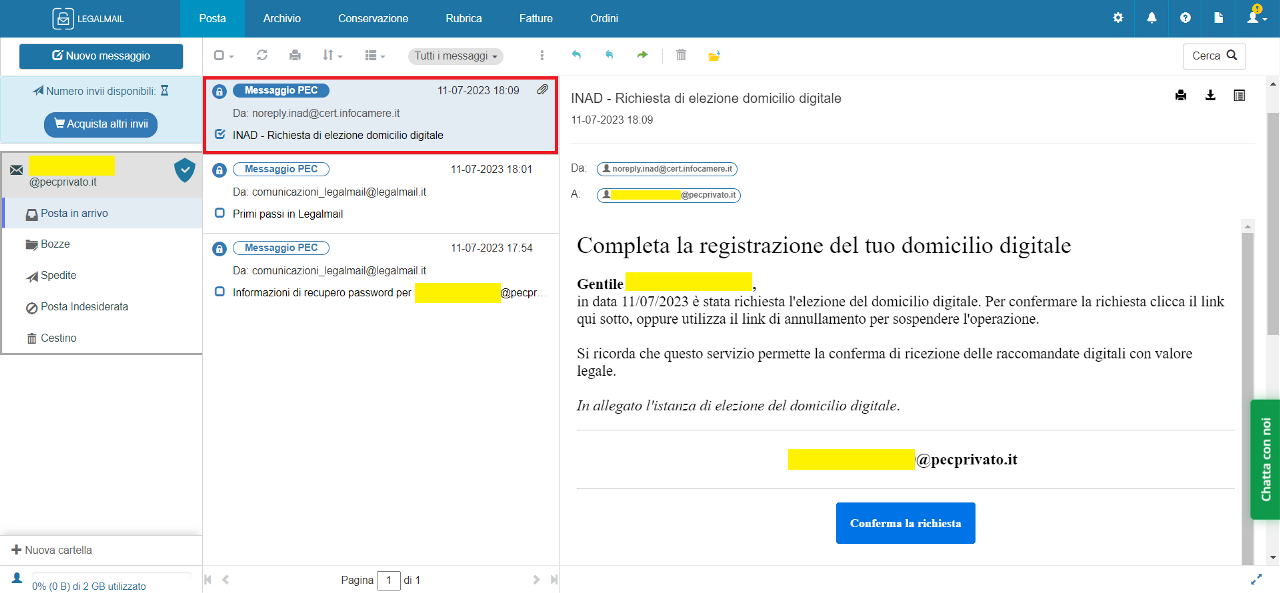Image resolution: width=1280 pixels, height=593 pixels.
Task: Open the user account dropdown menu
Action: tap(1256, 18)
